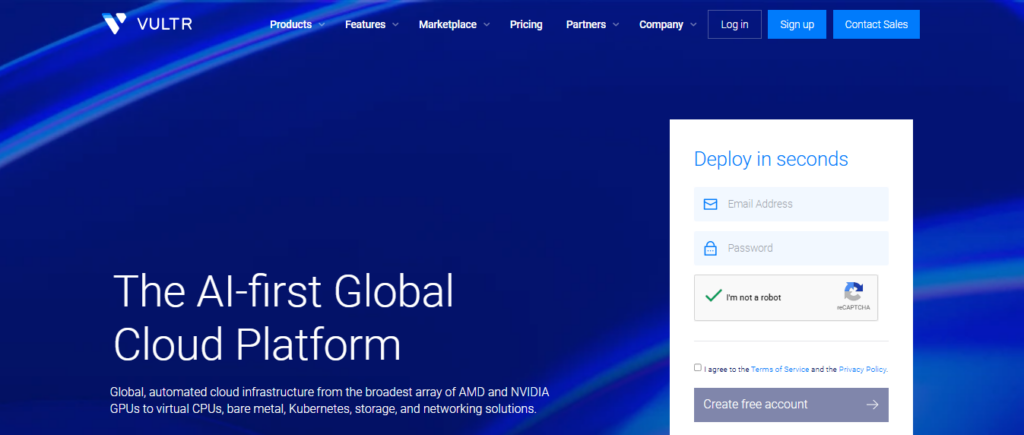Open the Products menu
Image resolution: width=1024 pixels, height=435 pixels.
291,25
